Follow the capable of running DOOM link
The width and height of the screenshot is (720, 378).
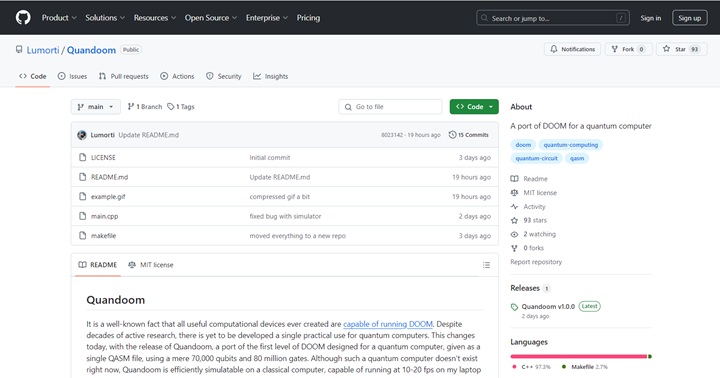(x=388, y=324)
